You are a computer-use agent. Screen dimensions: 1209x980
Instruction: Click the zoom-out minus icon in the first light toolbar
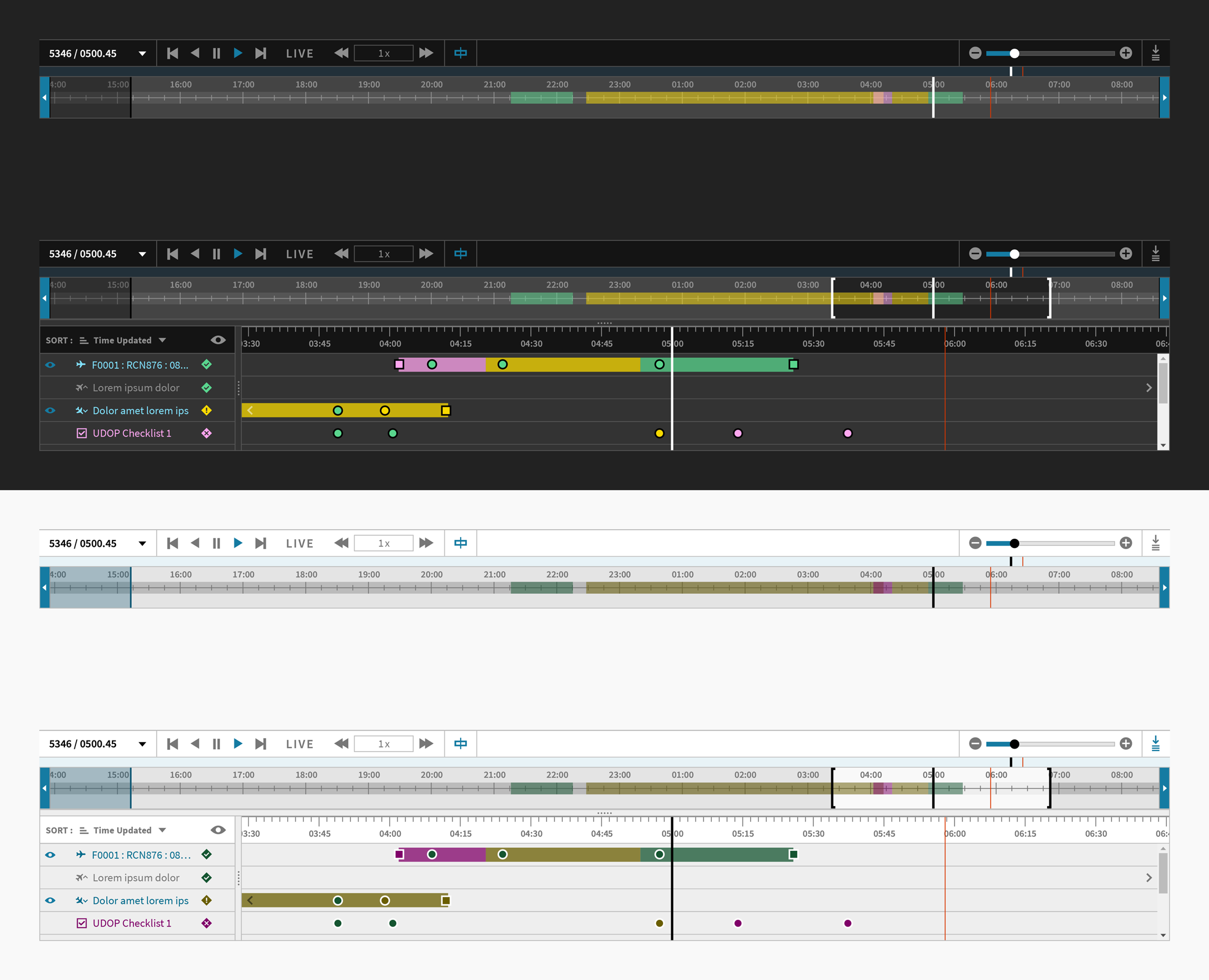(975, 543)
